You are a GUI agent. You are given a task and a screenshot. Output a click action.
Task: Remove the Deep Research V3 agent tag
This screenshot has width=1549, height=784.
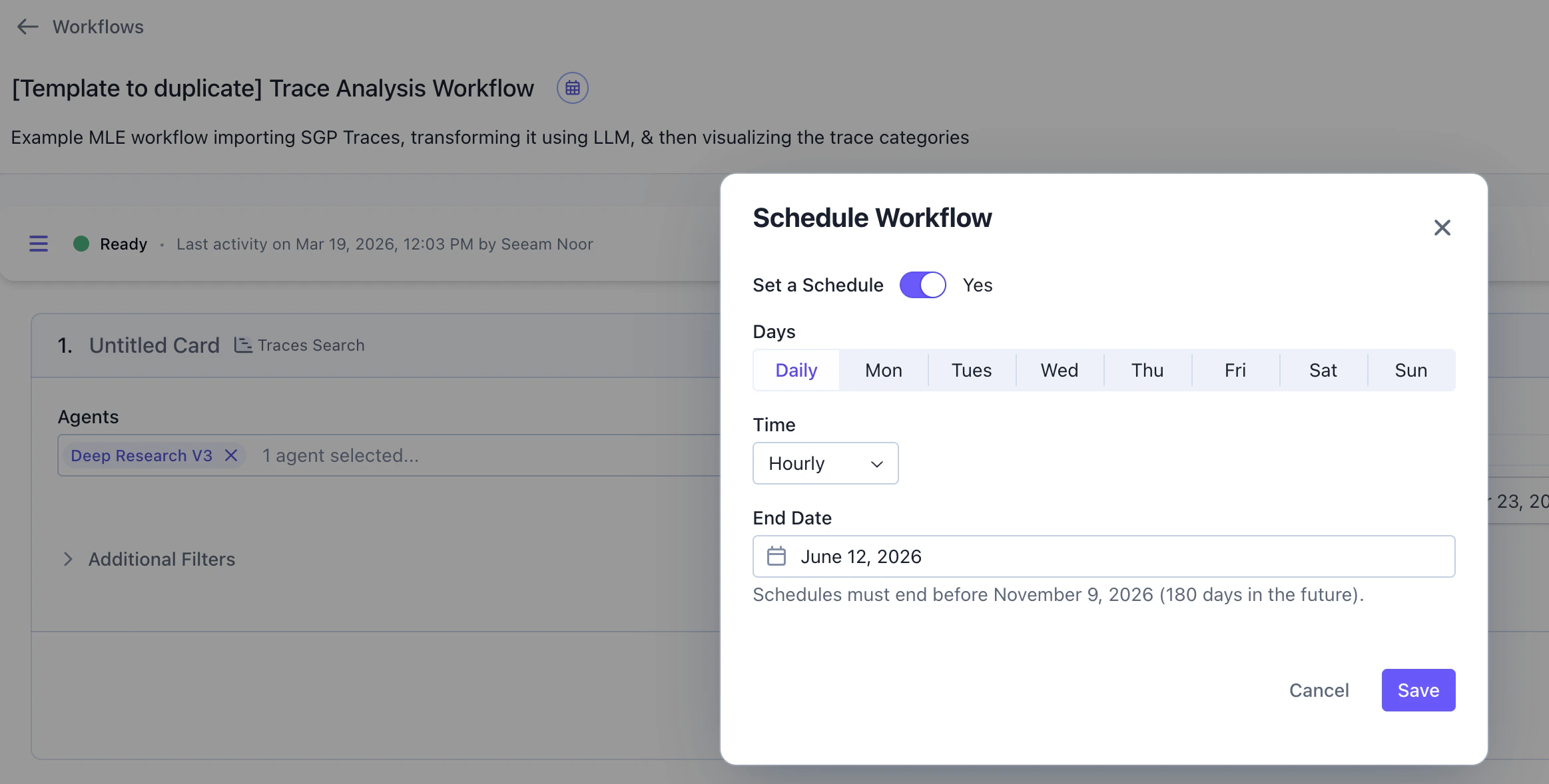[x=231, y=455]
